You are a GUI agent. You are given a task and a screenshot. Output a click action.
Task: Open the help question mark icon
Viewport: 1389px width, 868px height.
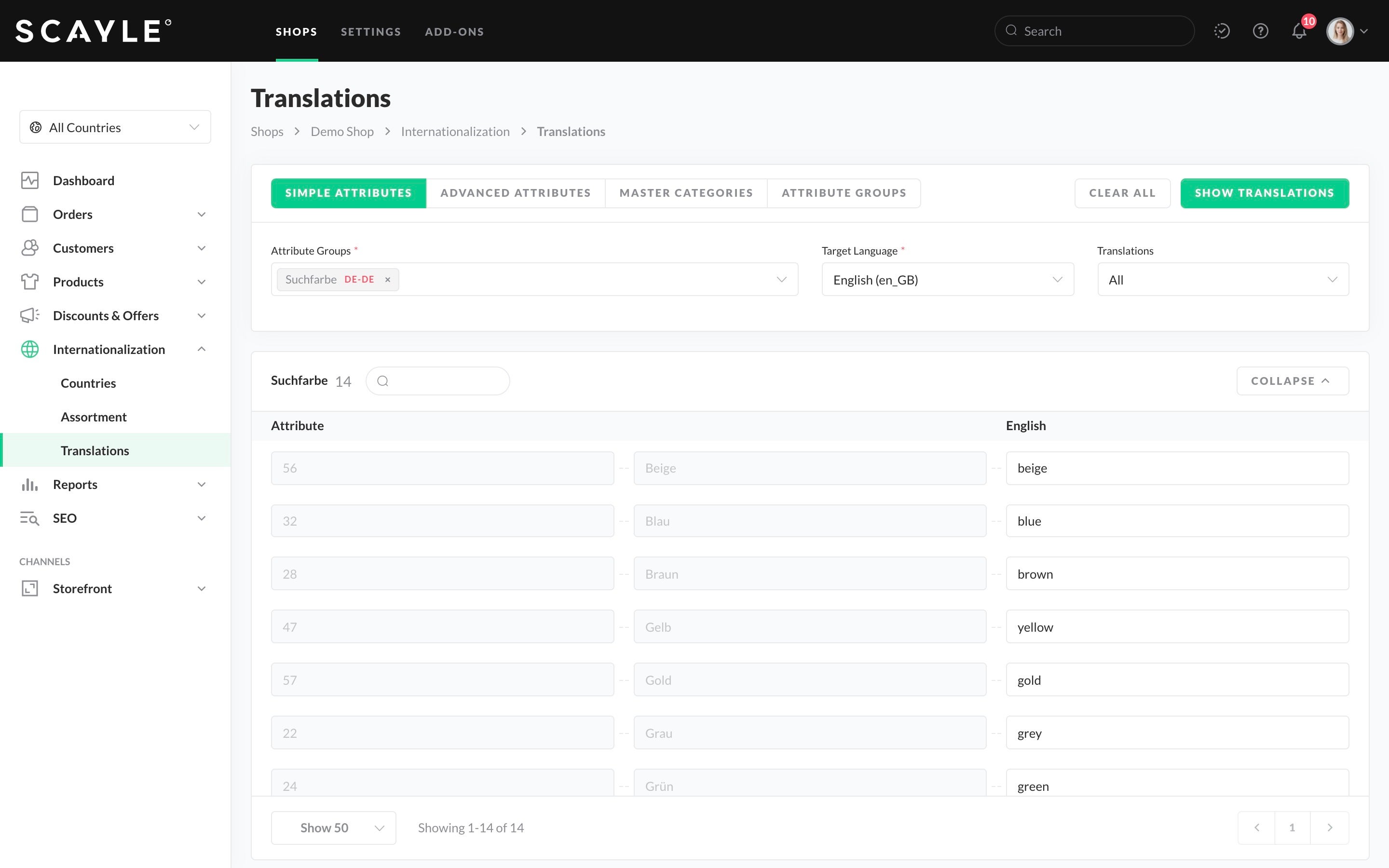coord(1260,31)
